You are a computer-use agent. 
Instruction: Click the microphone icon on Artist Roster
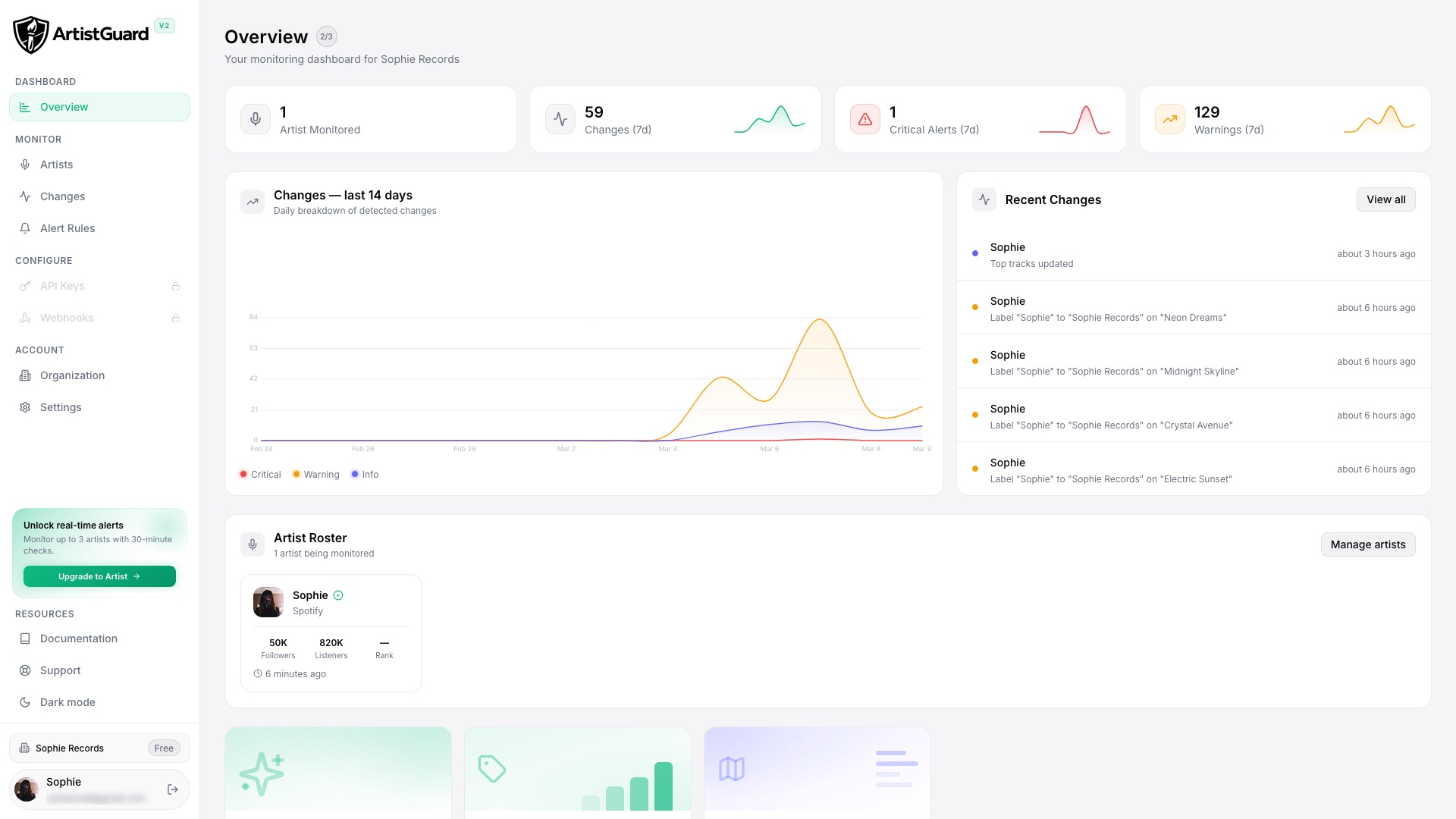pos(253,544)
